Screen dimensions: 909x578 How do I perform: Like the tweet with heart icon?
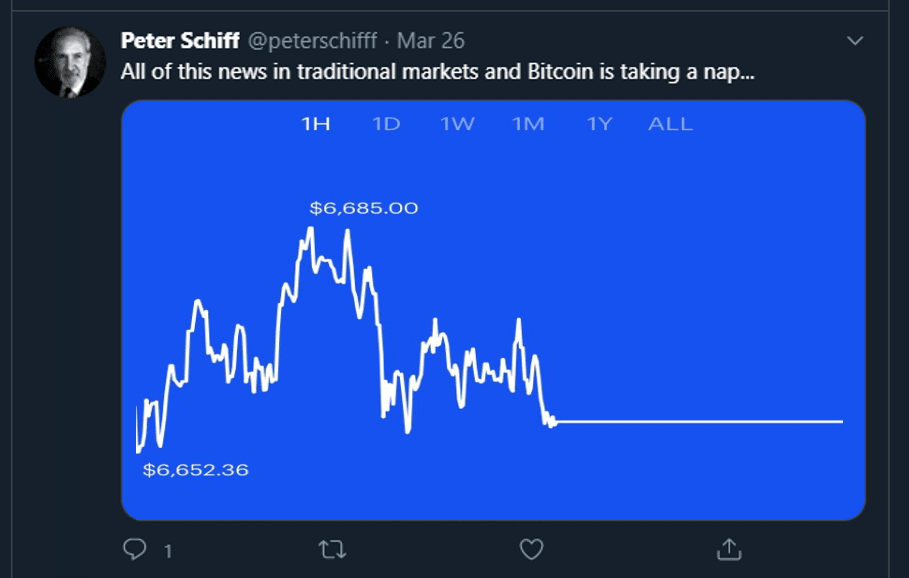(x=531, y=549)
